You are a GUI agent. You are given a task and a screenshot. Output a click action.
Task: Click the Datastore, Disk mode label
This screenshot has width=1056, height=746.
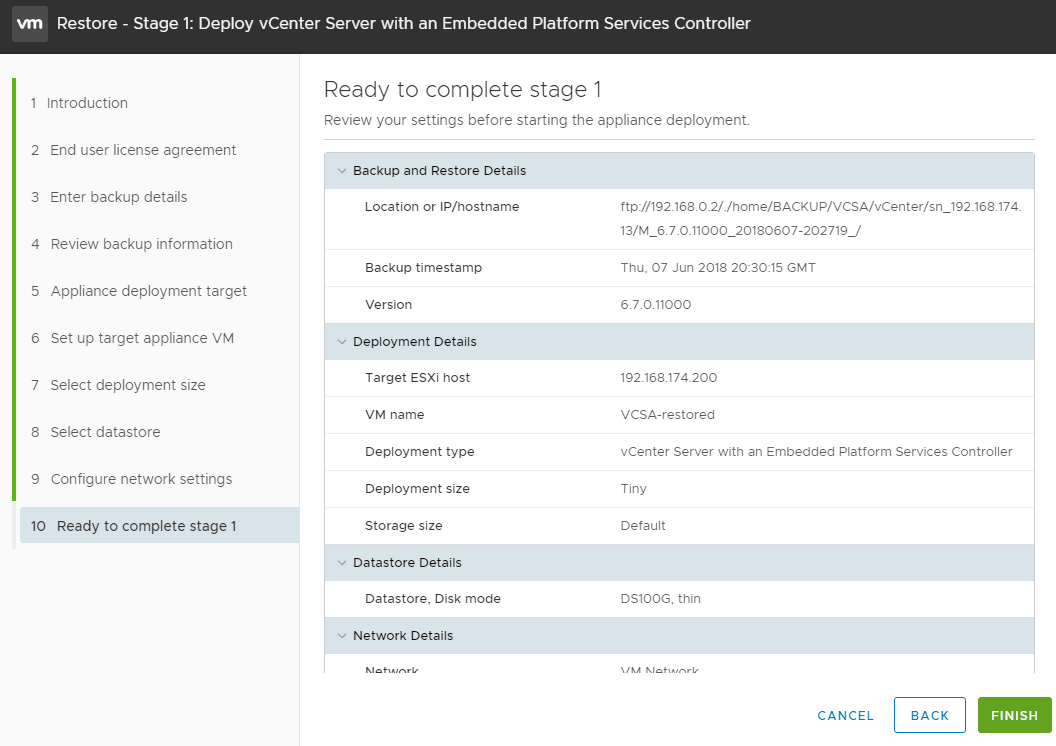[x=433, y=599]
